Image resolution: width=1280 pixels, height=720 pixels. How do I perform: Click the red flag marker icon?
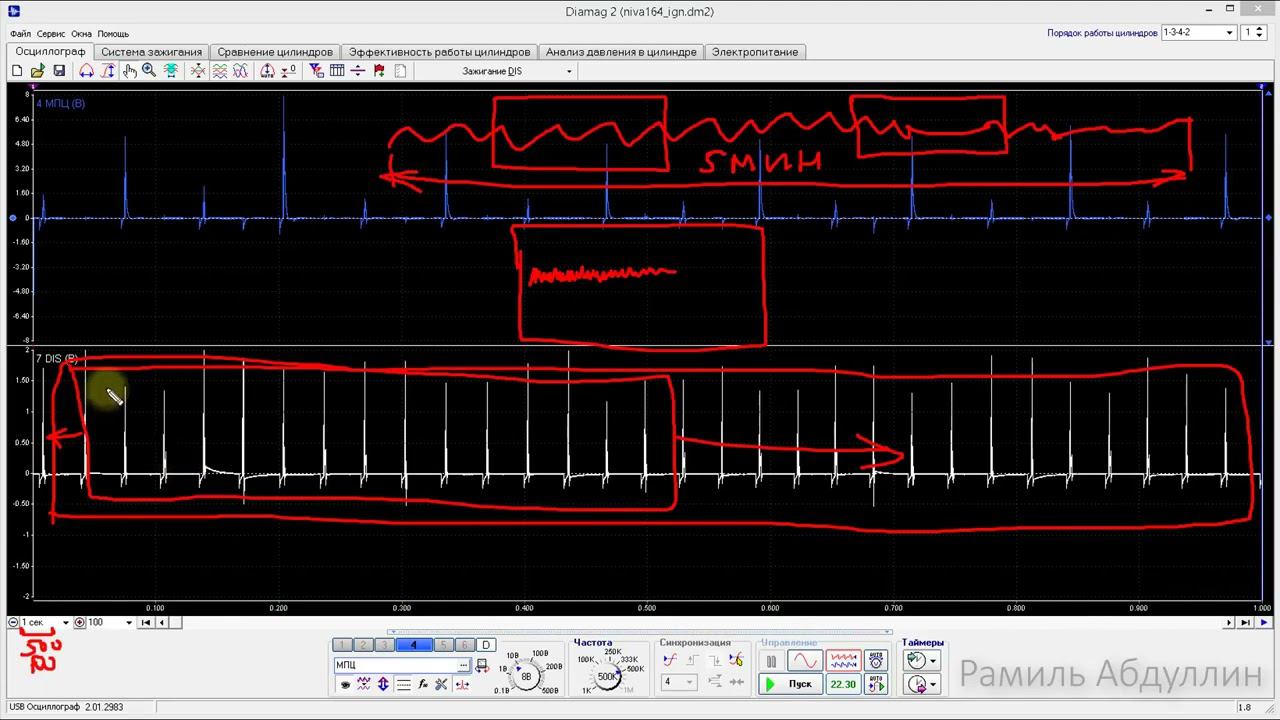click(379, 71)
